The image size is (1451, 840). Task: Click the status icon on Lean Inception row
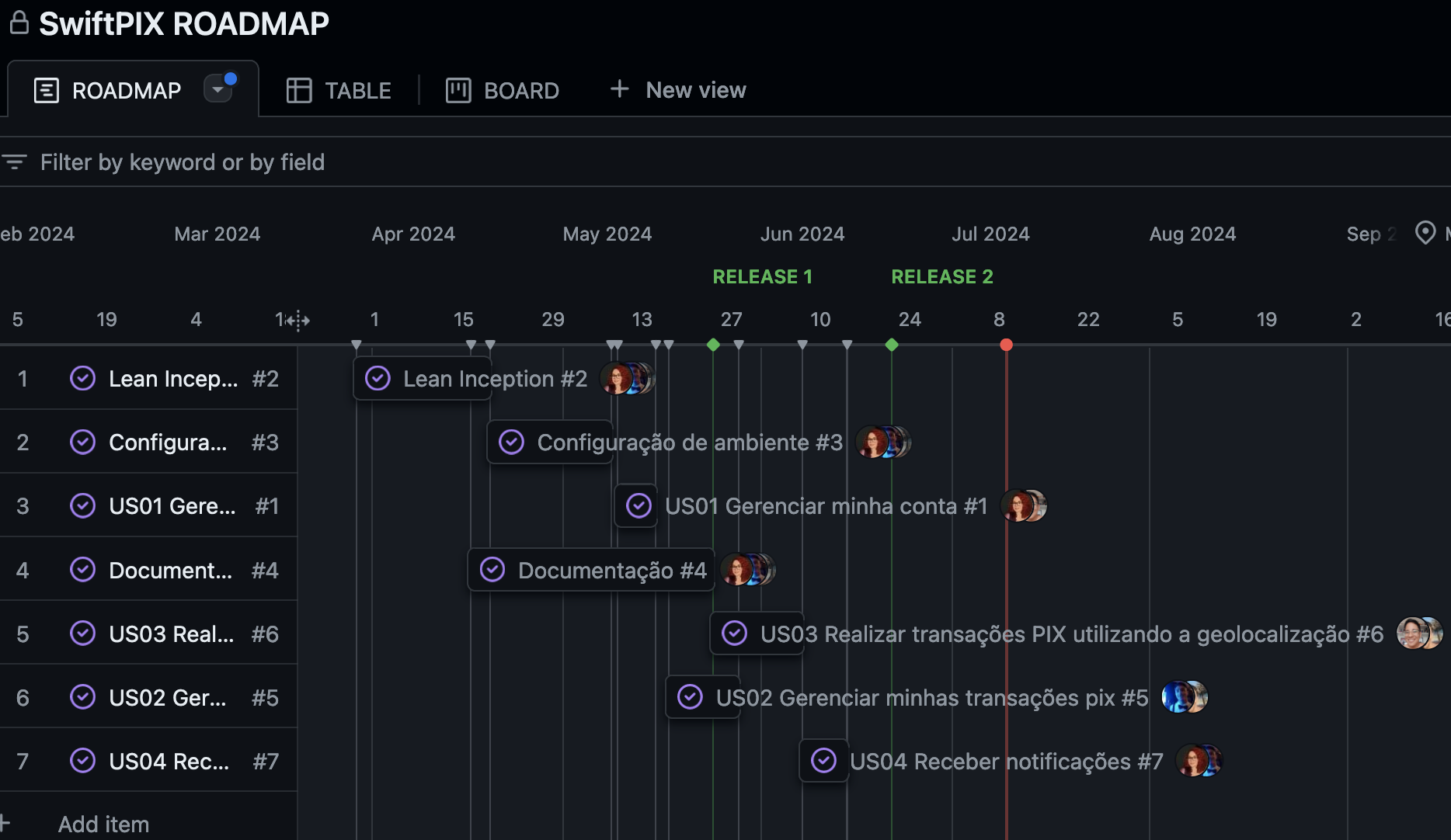coord(82,378)
